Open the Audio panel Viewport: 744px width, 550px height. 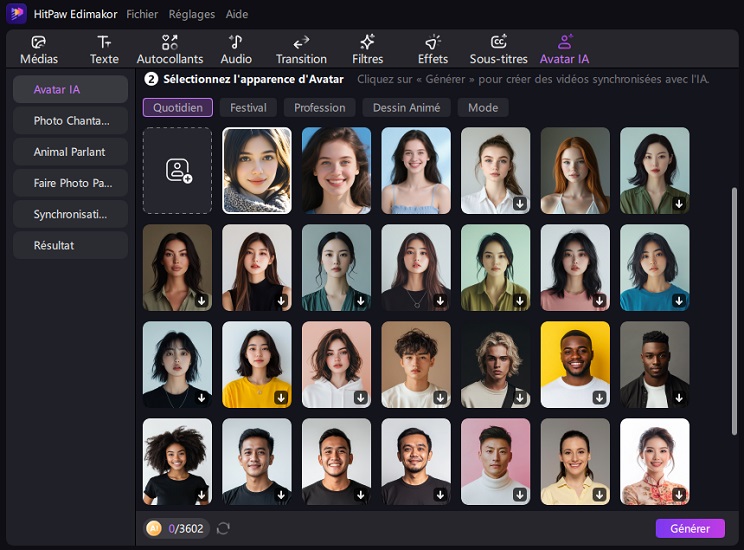(x=236, y=49)
